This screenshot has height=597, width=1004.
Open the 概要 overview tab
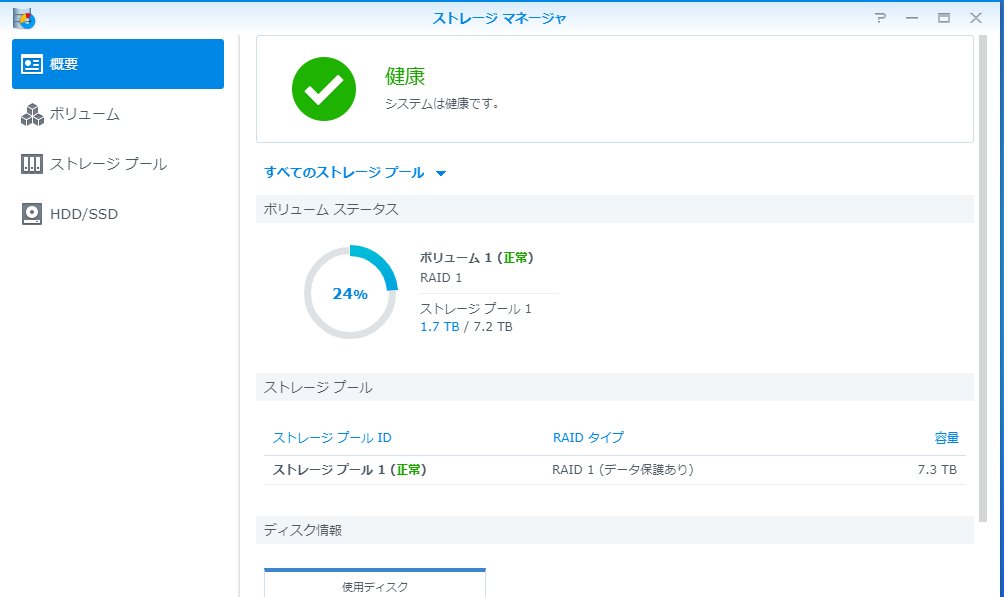[x=118, y=64]
